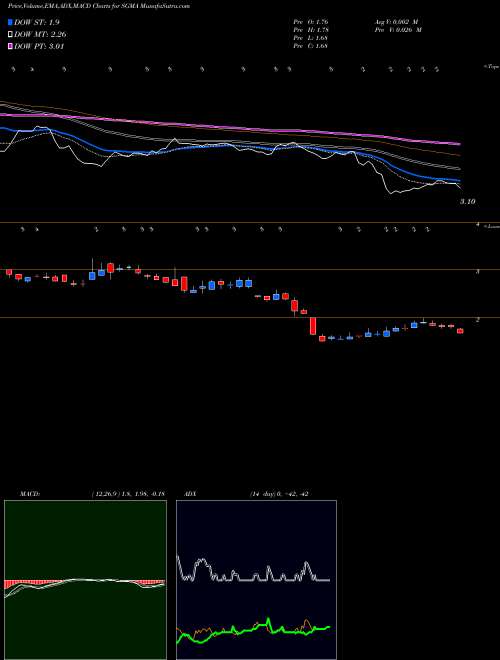
Task: Select the 'DOW PT: 3.01' legend label
Action: point(39,46)
